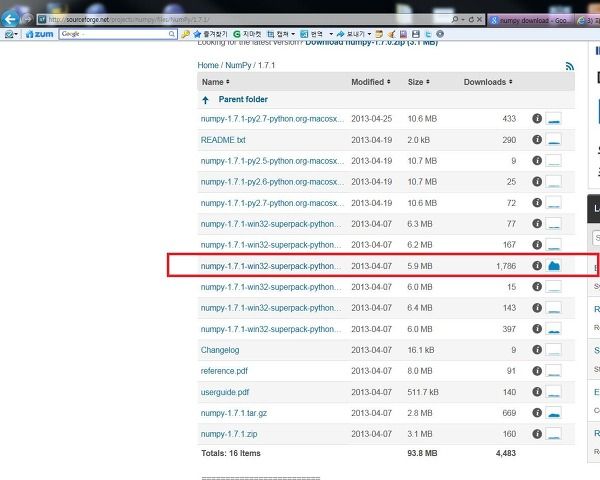Show info icon for reference.pdf row
This screenshot has height=480, width=600.
(537, 371)
